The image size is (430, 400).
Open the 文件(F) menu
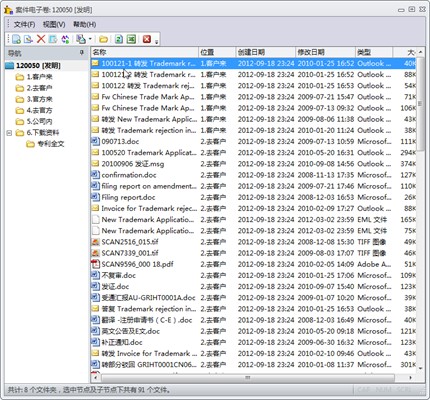tap(24, 25)
